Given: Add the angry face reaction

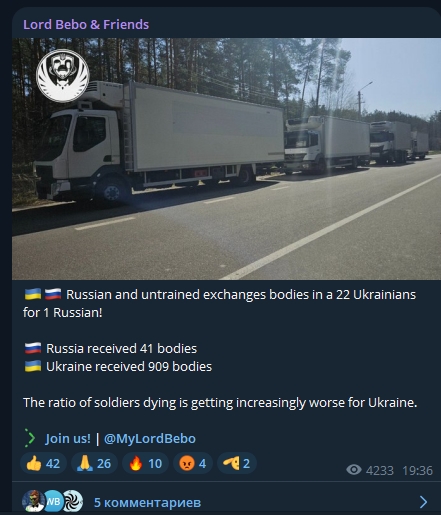Looking at the screenshot, I should (193, 463).
